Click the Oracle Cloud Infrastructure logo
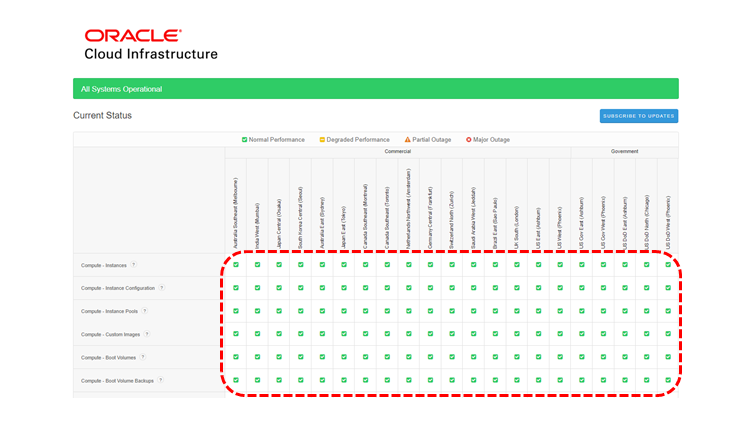Image resolution: width=750 pixels, height=430 pixels. pyautogui.click(x=150, y=45)
